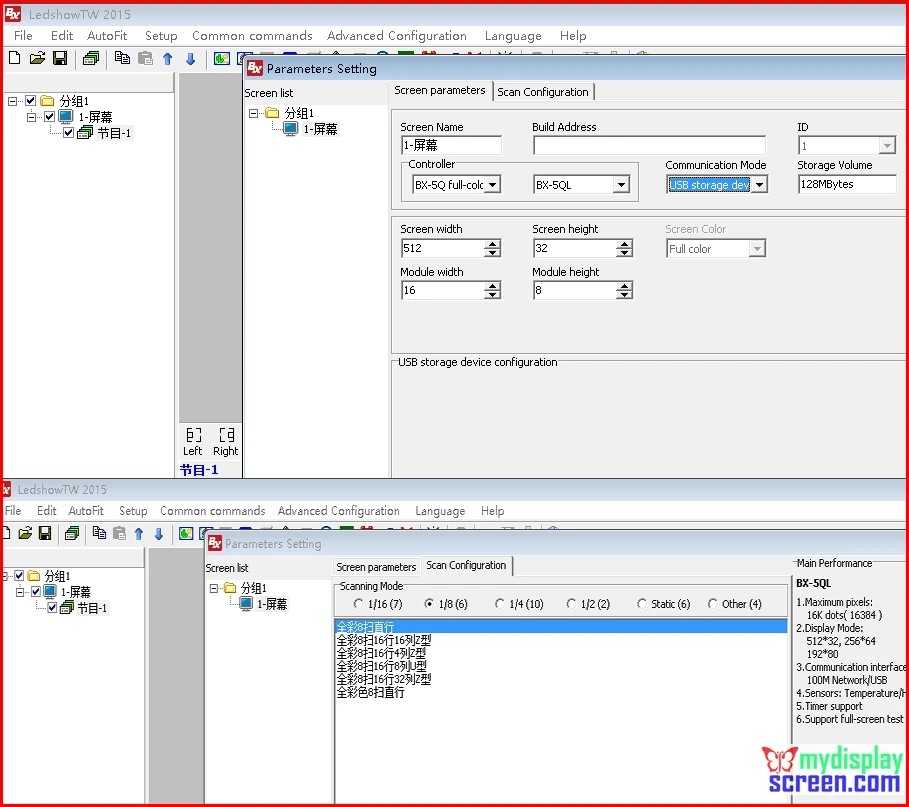Viewport: 909px width, 807px height.
Task: Click Paste icon in lower window toolbar
Action: pyautogui.click(x=119, y=533)
